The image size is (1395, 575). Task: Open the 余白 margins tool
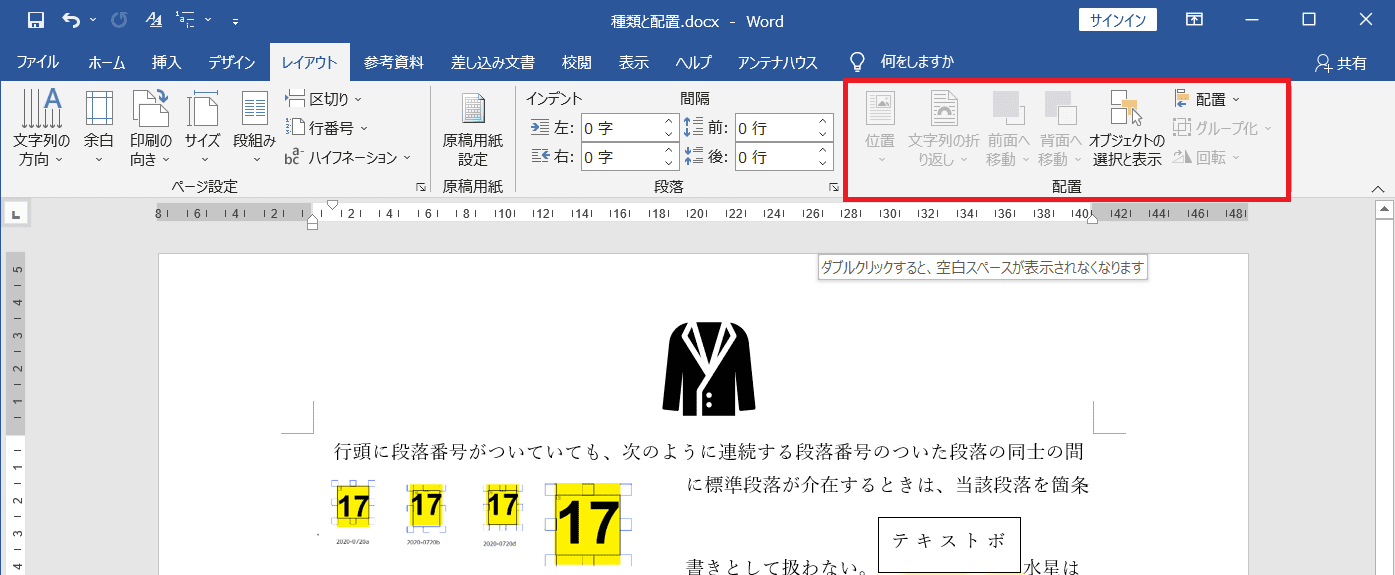pos(98,128)
